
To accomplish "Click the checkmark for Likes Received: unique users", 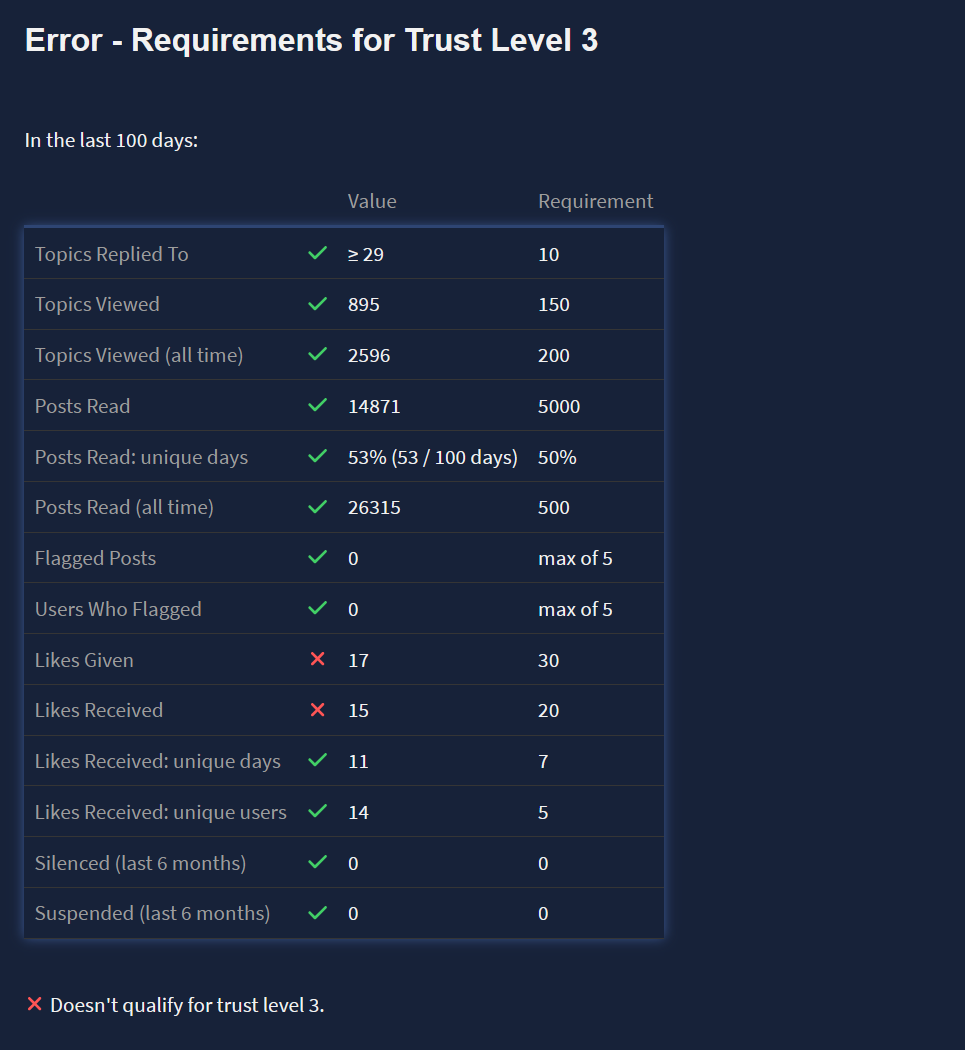I will click(317, 812).
